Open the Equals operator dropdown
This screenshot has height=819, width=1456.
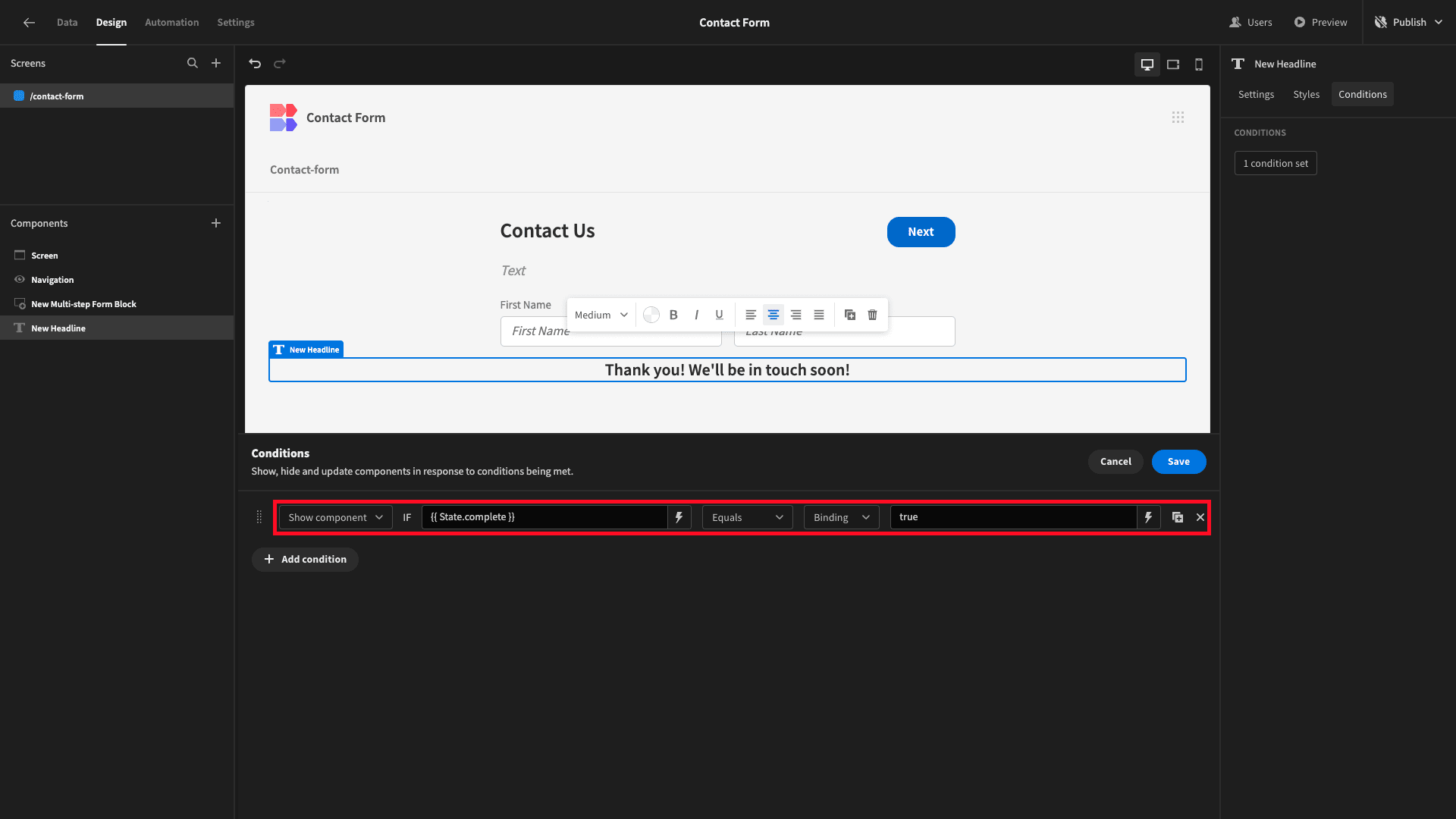click(x=748, y=517)
